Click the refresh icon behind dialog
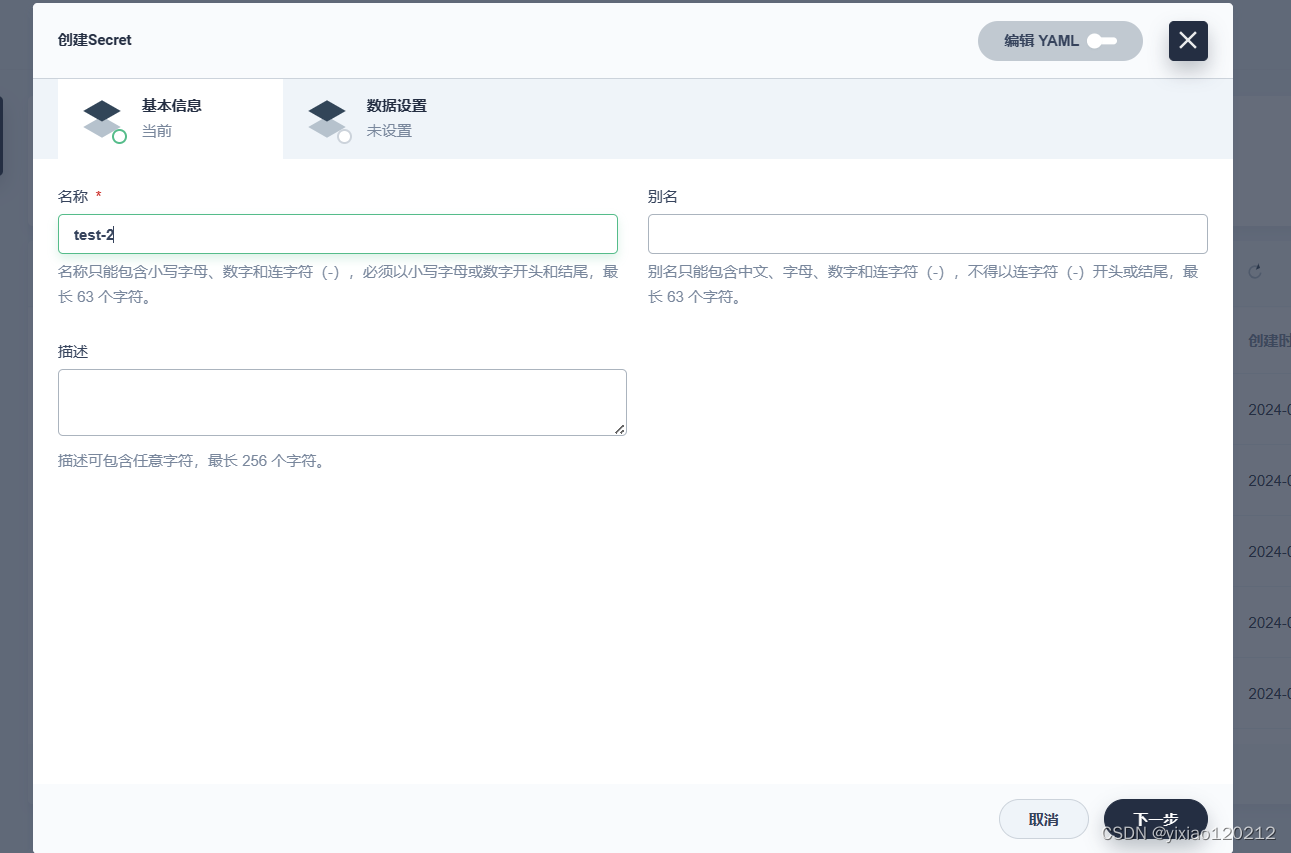The height and width of the screenshot is (853, 1291). [1255, 271]
